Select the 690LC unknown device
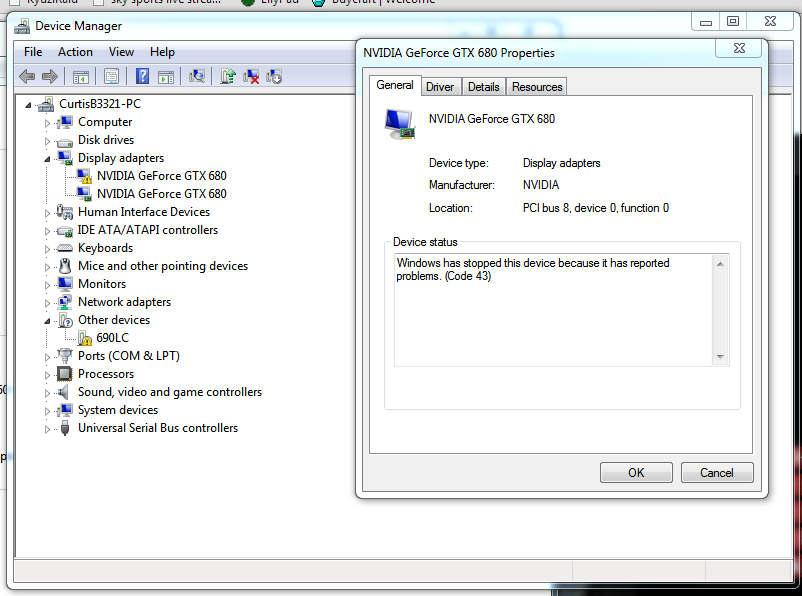The width and height of the screenshot is (802, 596). (113, 338)
